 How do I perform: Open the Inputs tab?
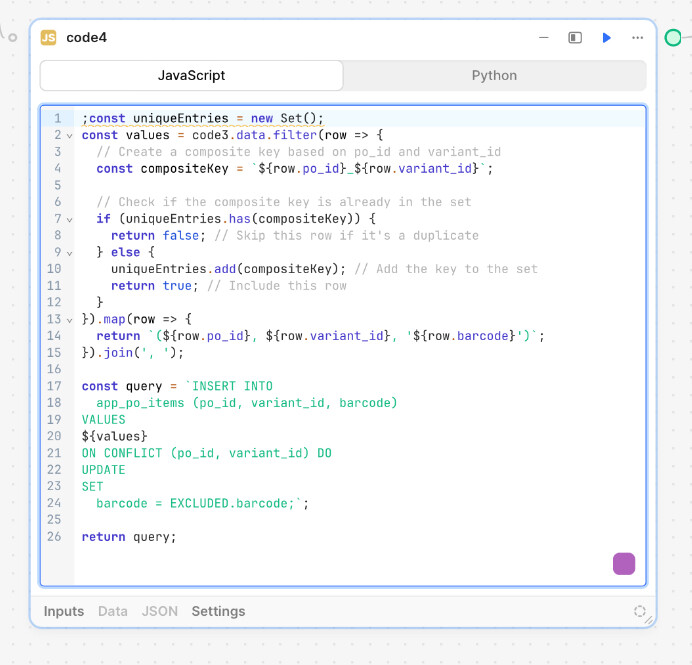(64, 611)
